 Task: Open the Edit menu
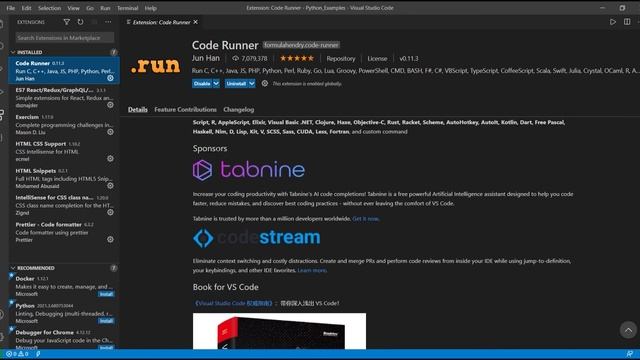click(x=27, y=8)
